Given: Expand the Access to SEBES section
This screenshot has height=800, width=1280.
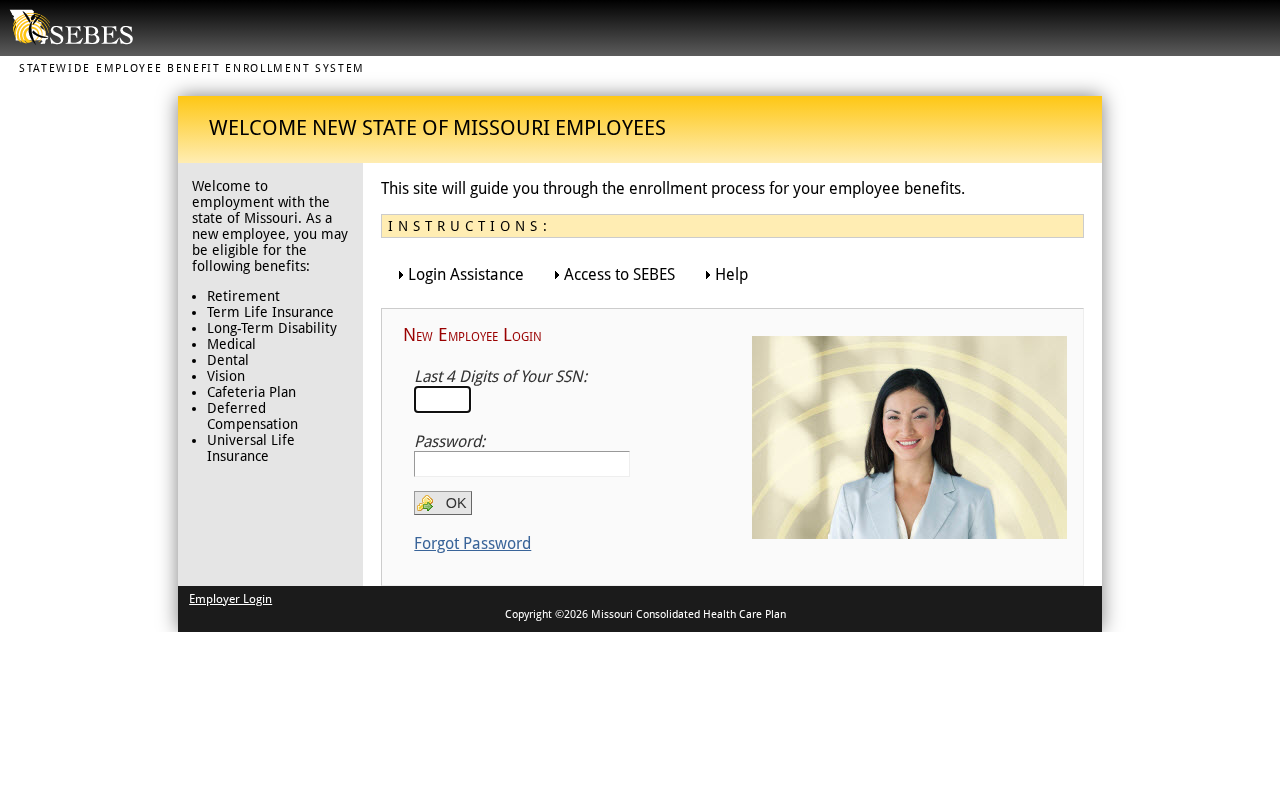Looking at the screenshot, I should (618, 275).
